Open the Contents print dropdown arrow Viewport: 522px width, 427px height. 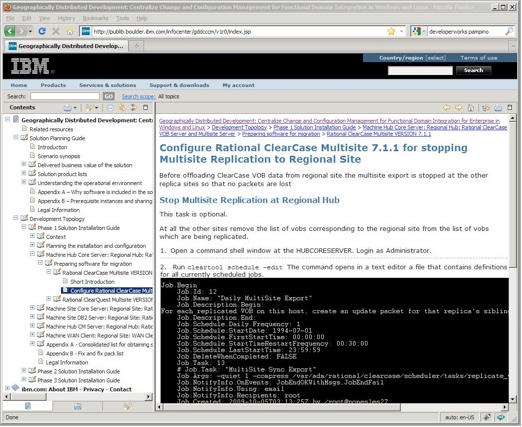tap(75, 108)
